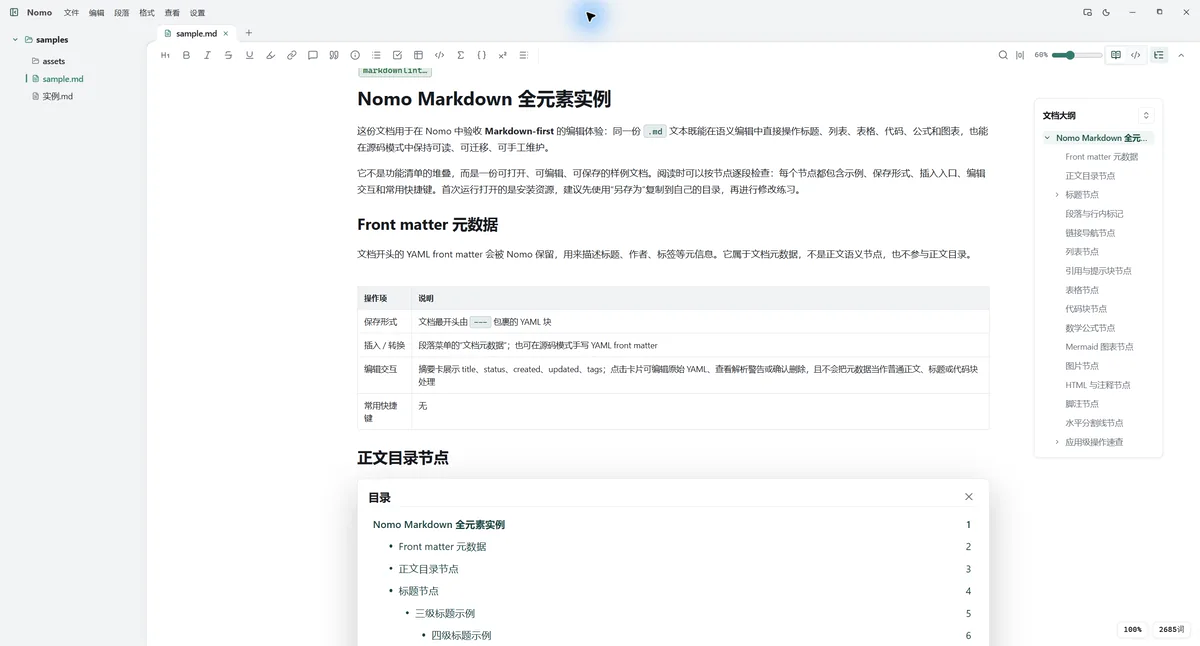Jump to Mermaid 图表节点 in the outline

[x=1099, y=347]
